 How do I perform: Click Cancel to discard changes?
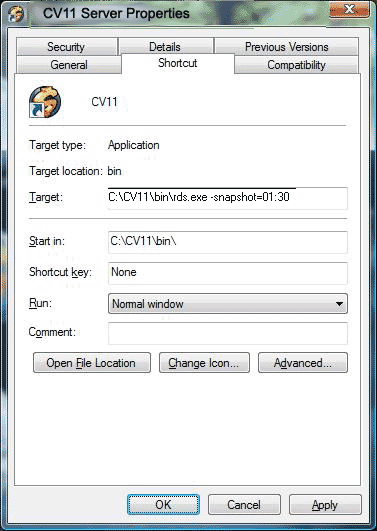coord(244,505)
